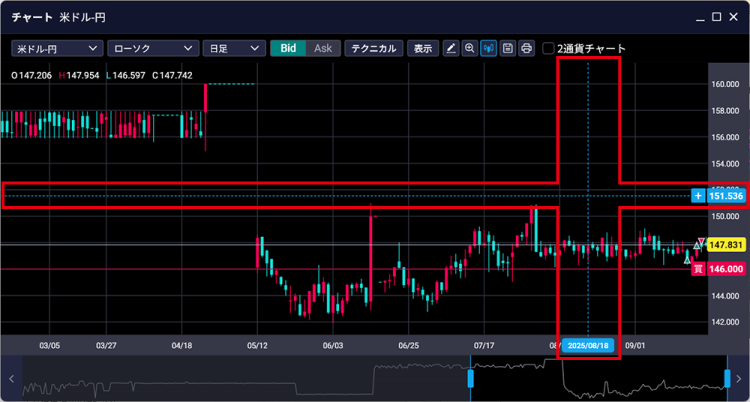The width and height of the screenshot is (750, 402).
Task: Click the right blue navigator range handle
Action: 727,379
